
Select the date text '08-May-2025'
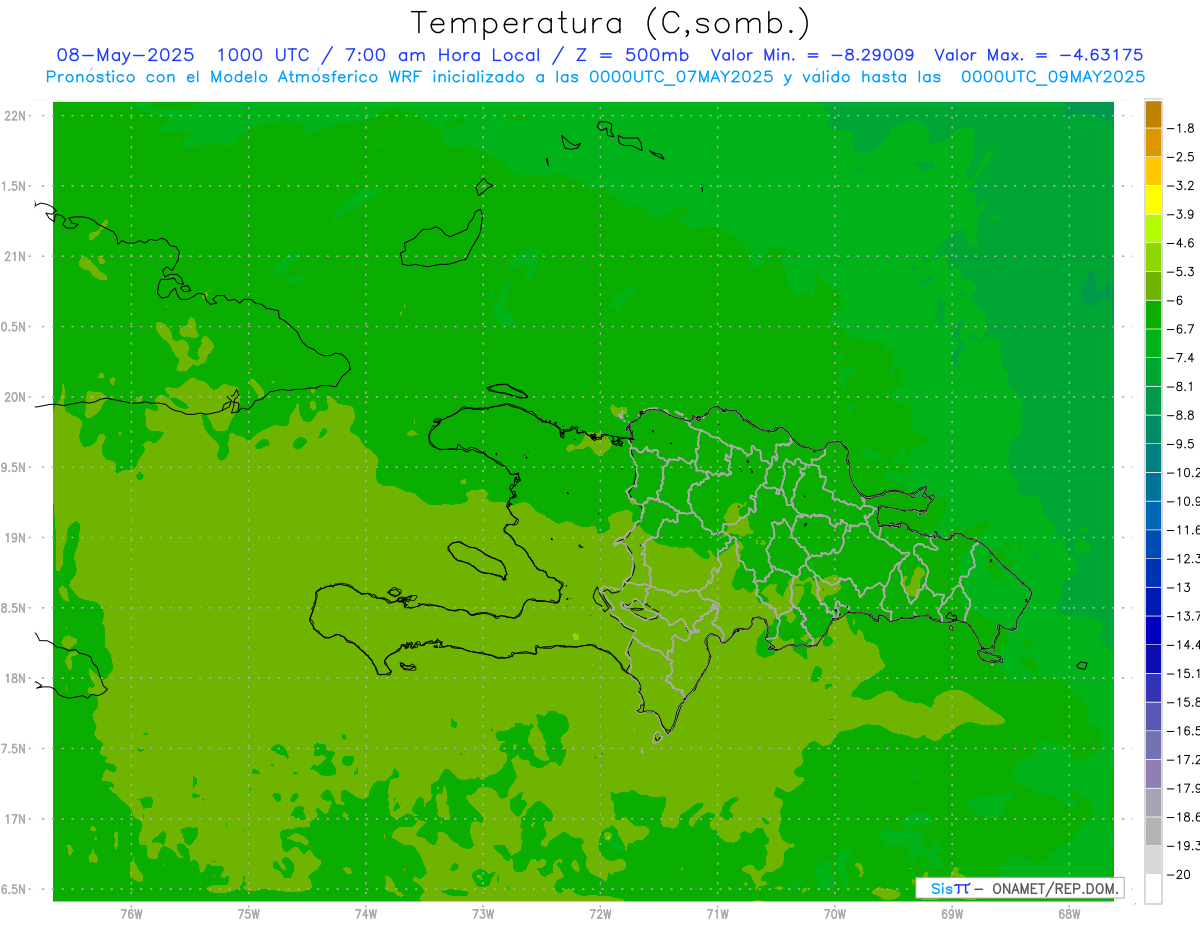click(126, 55)
